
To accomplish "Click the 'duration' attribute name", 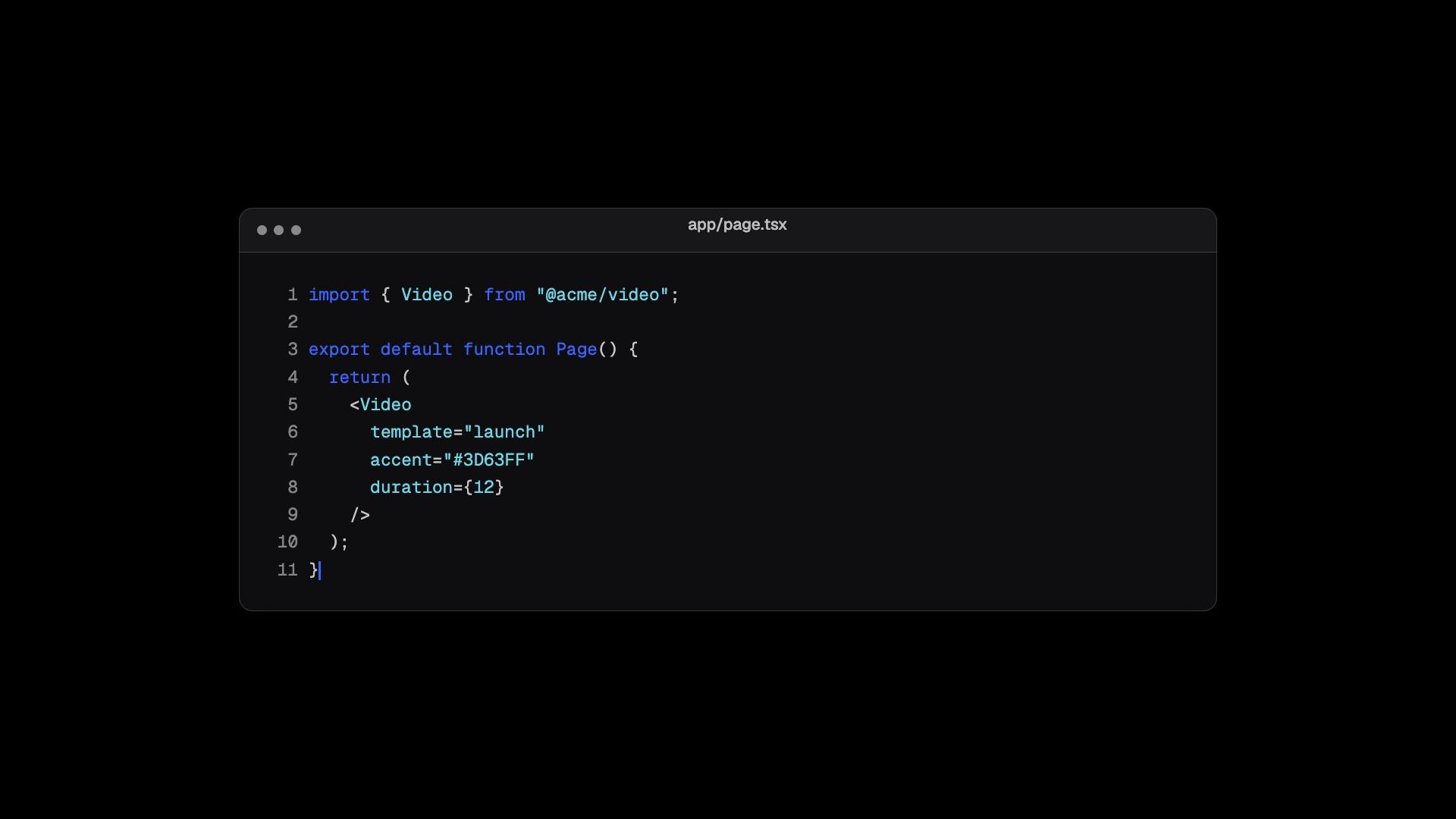I will [x=411, y=488].
